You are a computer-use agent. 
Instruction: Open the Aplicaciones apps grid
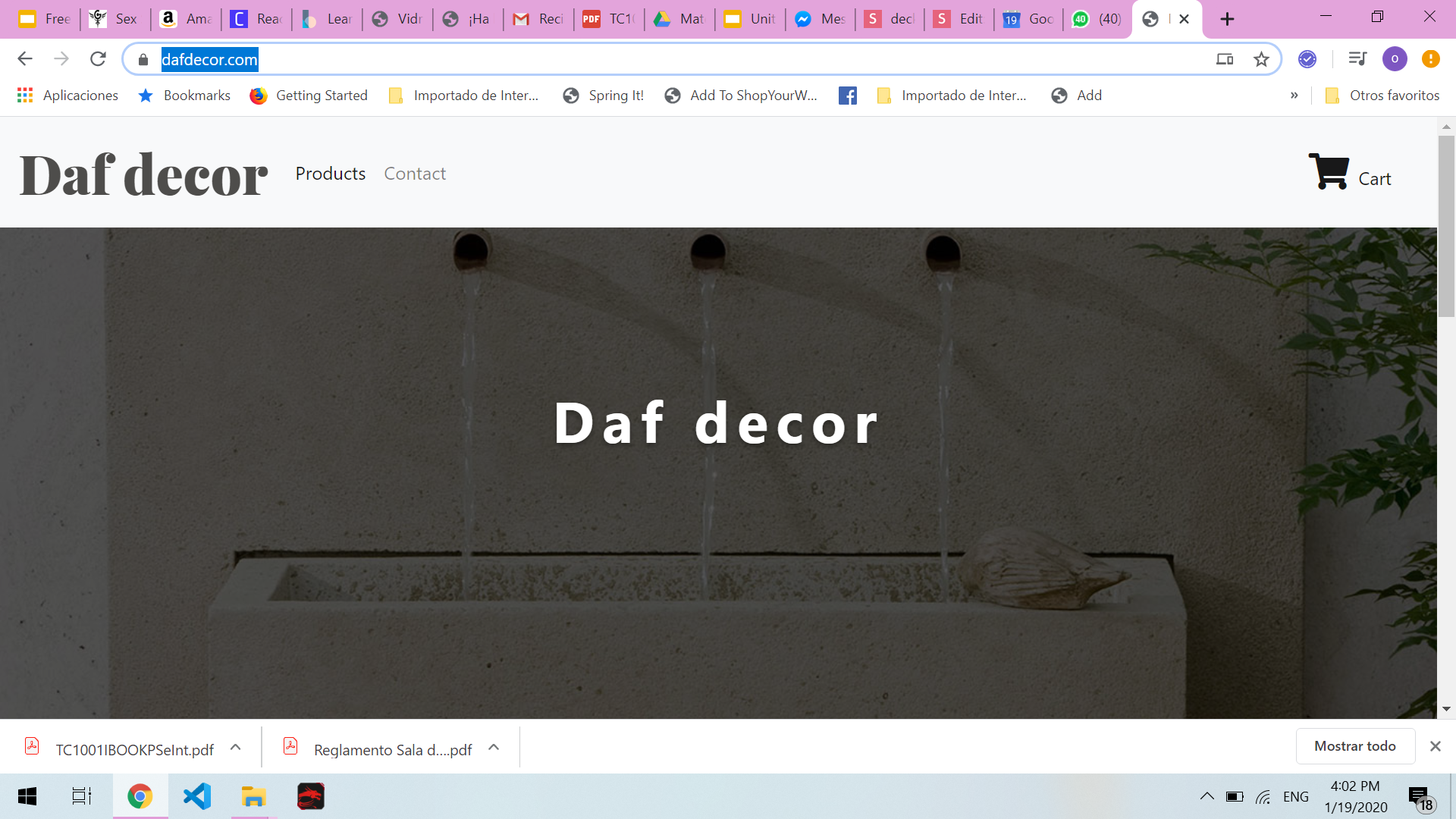25,96
